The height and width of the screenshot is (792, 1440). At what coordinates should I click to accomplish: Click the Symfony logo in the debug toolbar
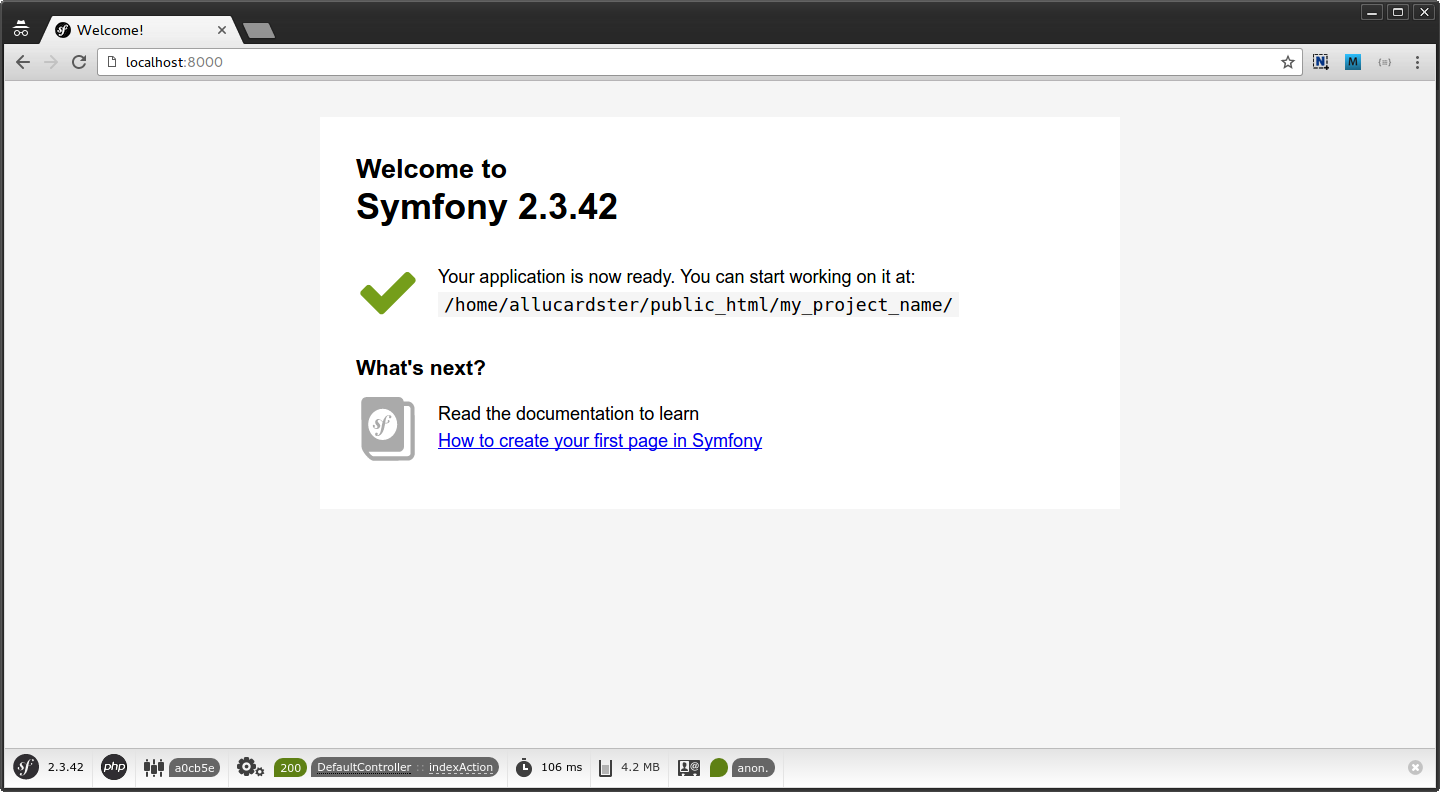pyautogui.click(x=26, y=767)
